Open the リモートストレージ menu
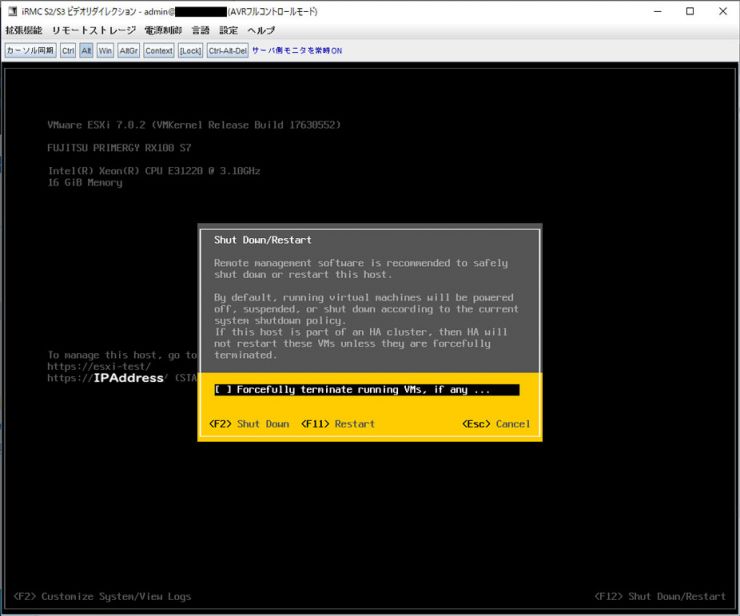 coord(94,31)
